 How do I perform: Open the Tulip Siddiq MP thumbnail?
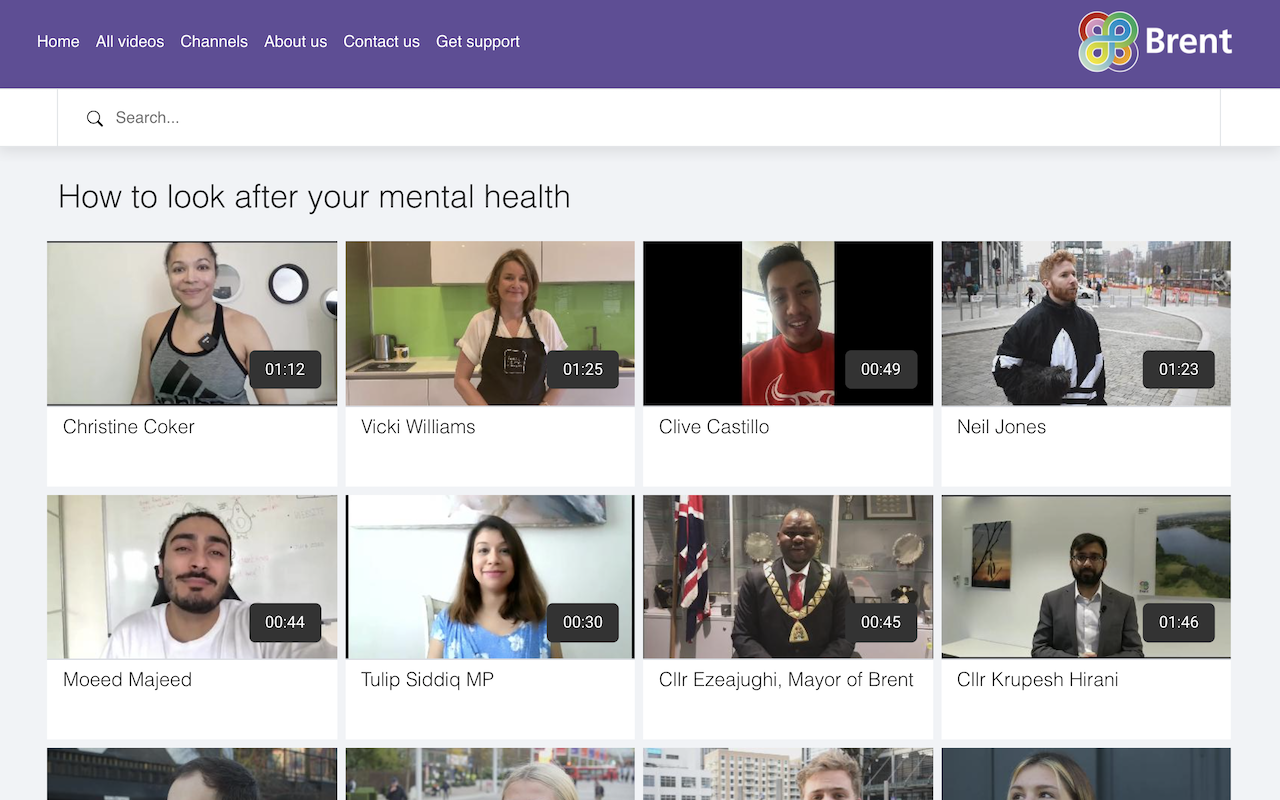tap(490, 577)
